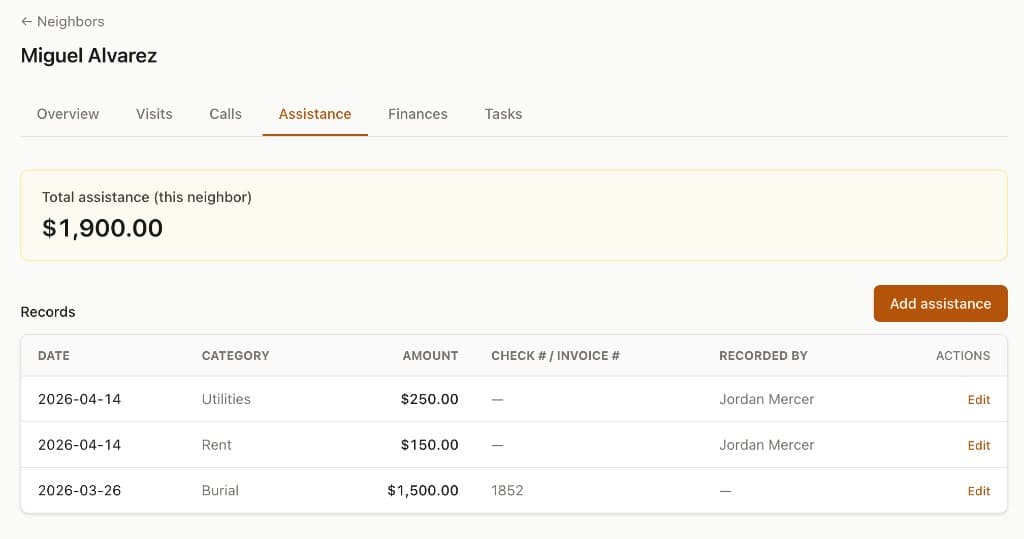Go back to Neighbors list
The height and width of the screenshot is (539, 1024).
click(x=63, y=22)
